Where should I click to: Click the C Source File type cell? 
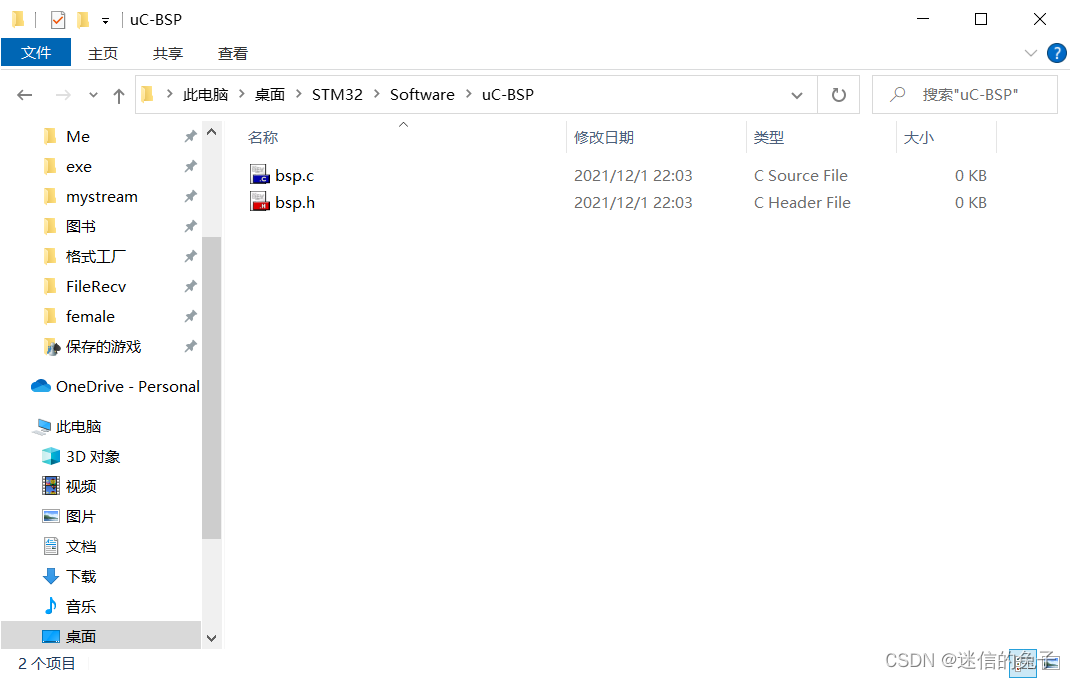tap(801, 176)
